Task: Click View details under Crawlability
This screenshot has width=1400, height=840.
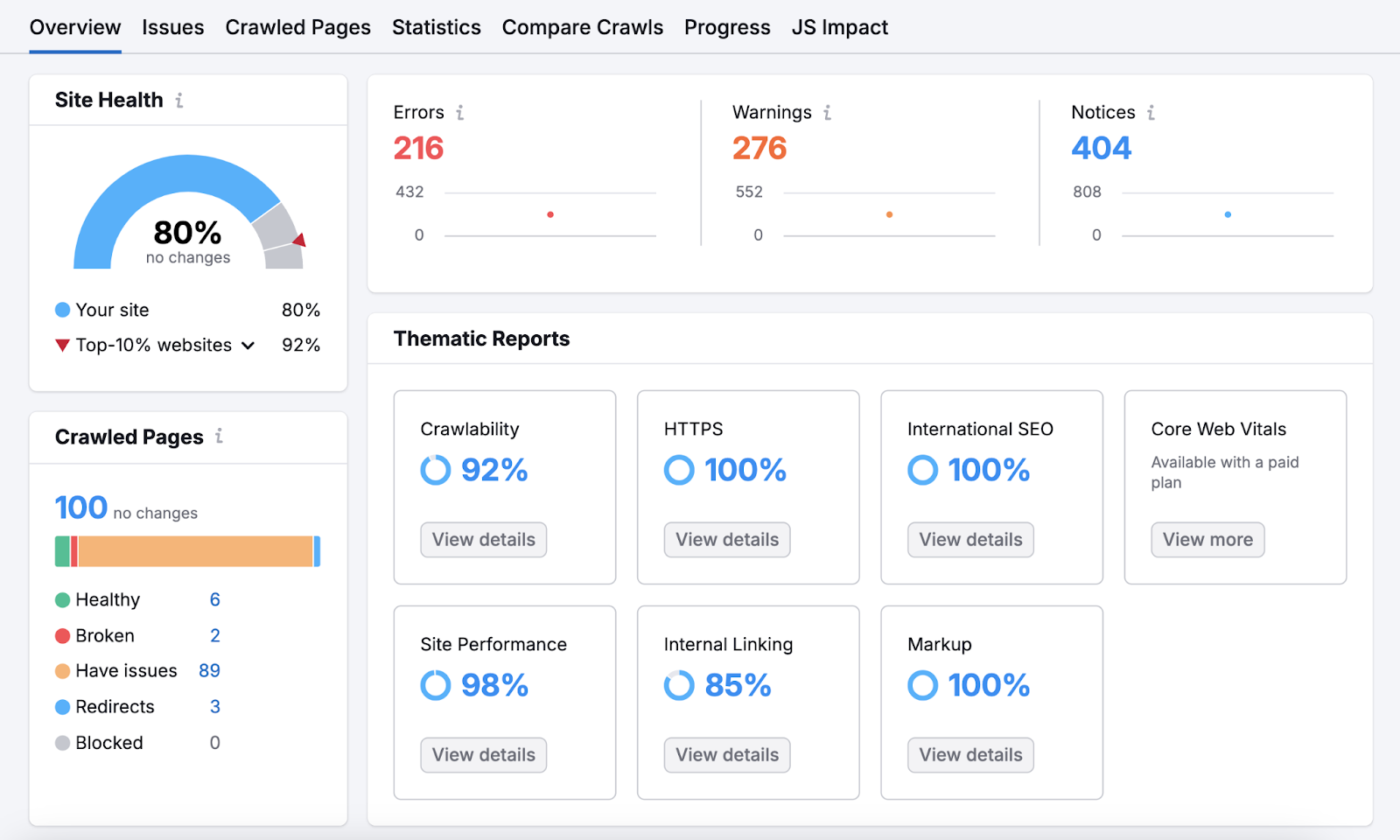Action: click(483, 539)
